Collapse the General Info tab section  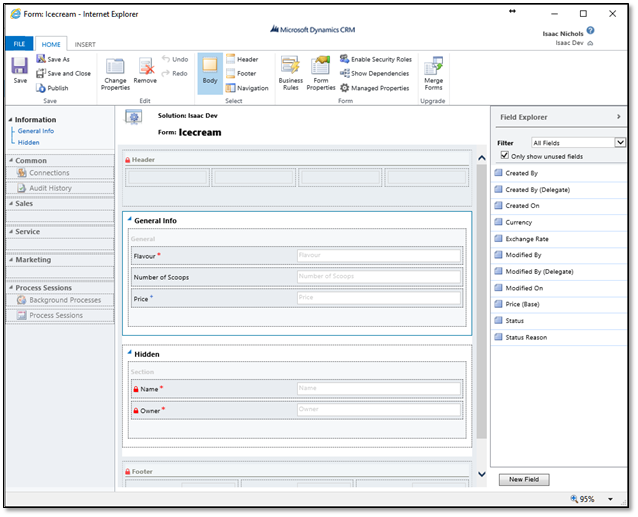click(129, 218)
